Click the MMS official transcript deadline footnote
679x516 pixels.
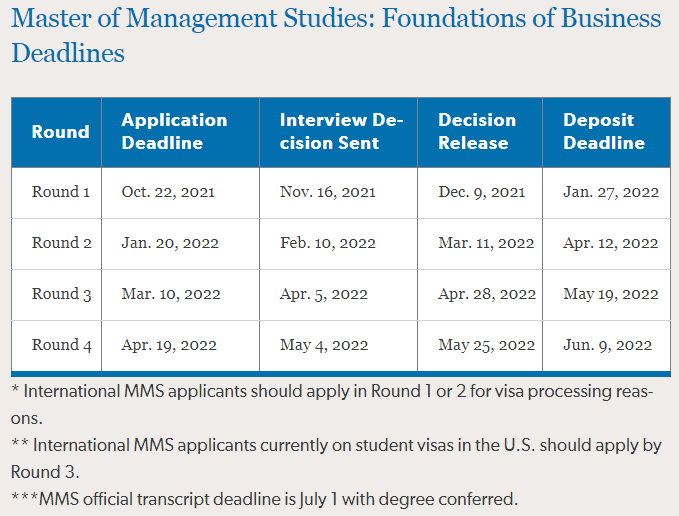265,498
